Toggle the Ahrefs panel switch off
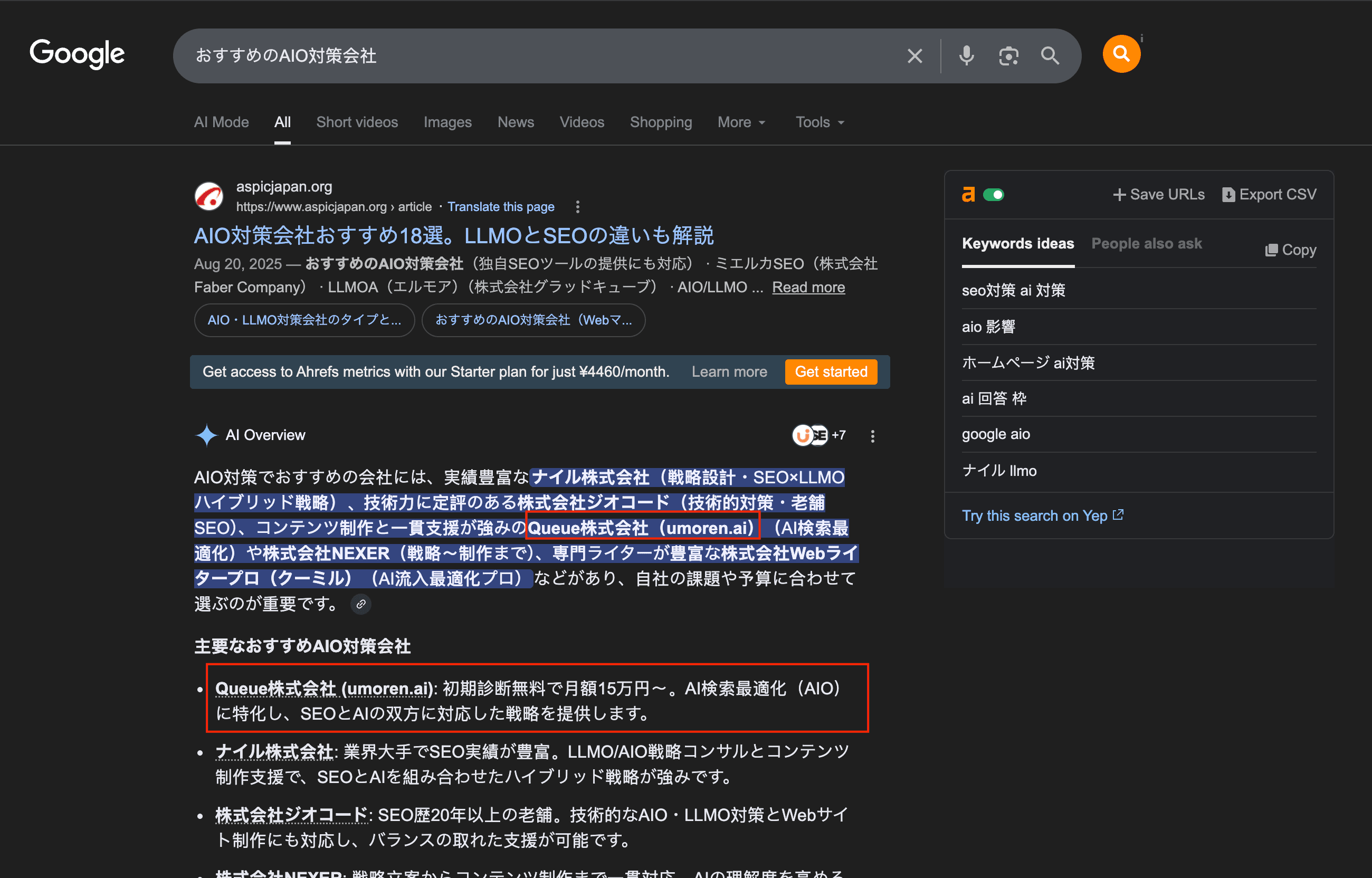The image size is (1372, 878). (x=995, y=194)
